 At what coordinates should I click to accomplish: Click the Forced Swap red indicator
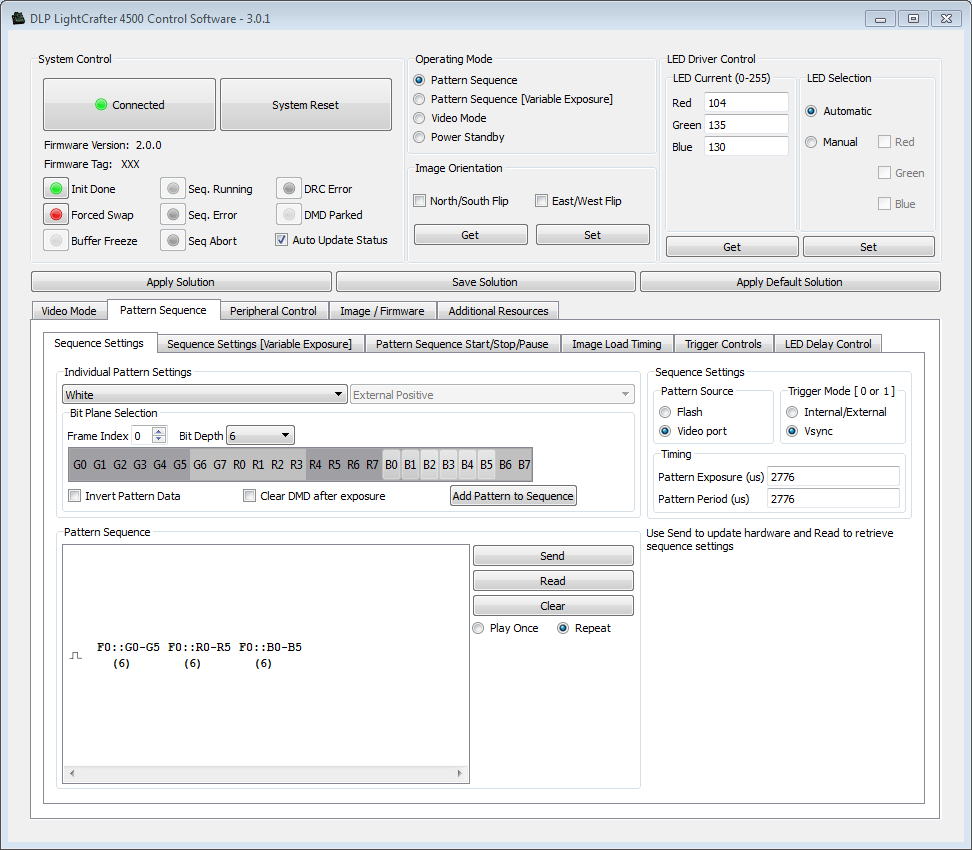[x=56, y=215]
